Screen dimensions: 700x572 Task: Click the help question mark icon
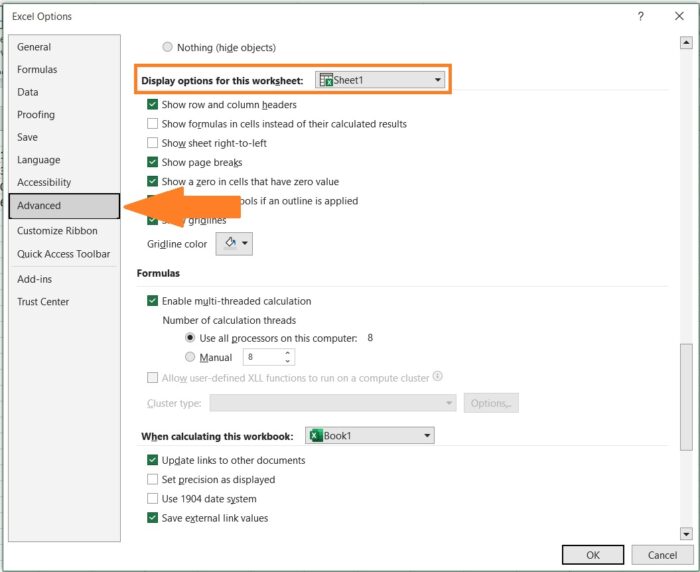[x=641, y=17]
